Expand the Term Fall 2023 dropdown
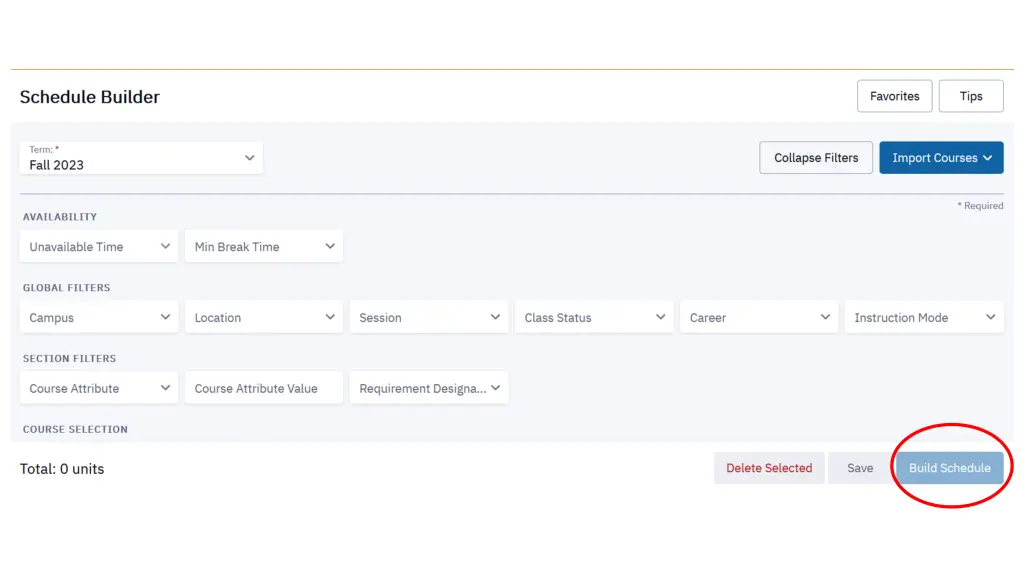1024x576 pixels. pyautogui.click(x=141, y=158)
